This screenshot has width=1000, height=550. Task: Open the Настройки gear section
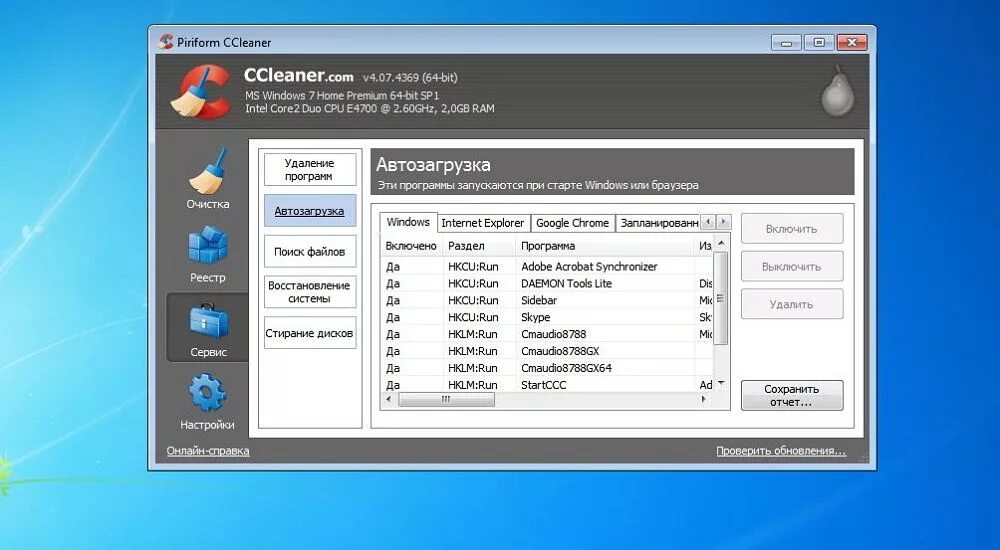pos(207,402)
